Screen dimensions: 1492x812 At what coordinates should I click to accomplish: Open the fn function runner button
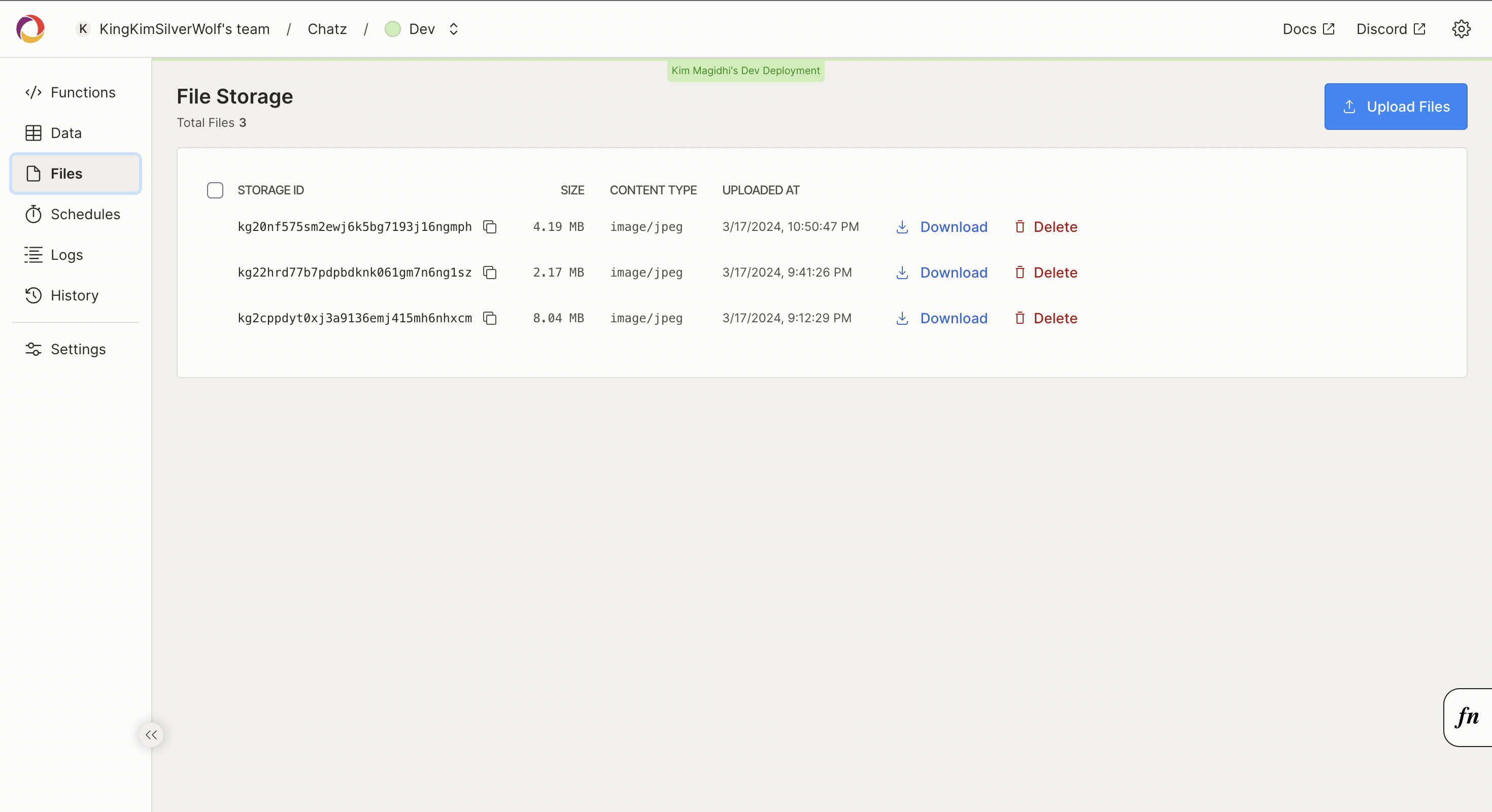pyautogui.click(x=1467, y=717)
